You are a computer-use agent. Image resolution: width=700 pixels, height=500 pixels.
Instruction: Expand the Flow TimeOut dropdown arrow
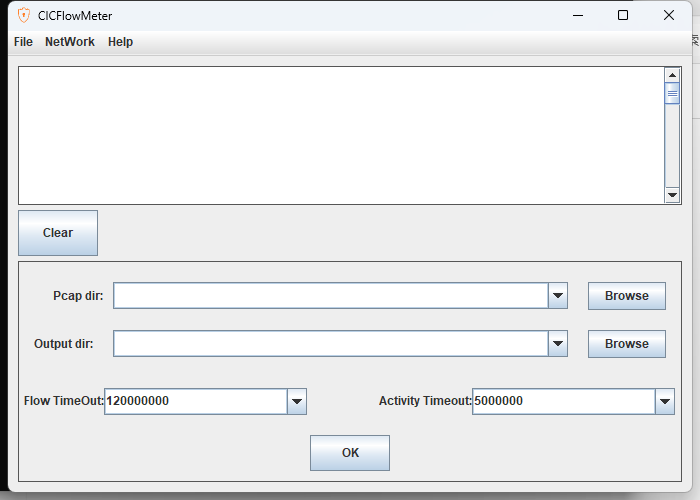tap(297, 401)
